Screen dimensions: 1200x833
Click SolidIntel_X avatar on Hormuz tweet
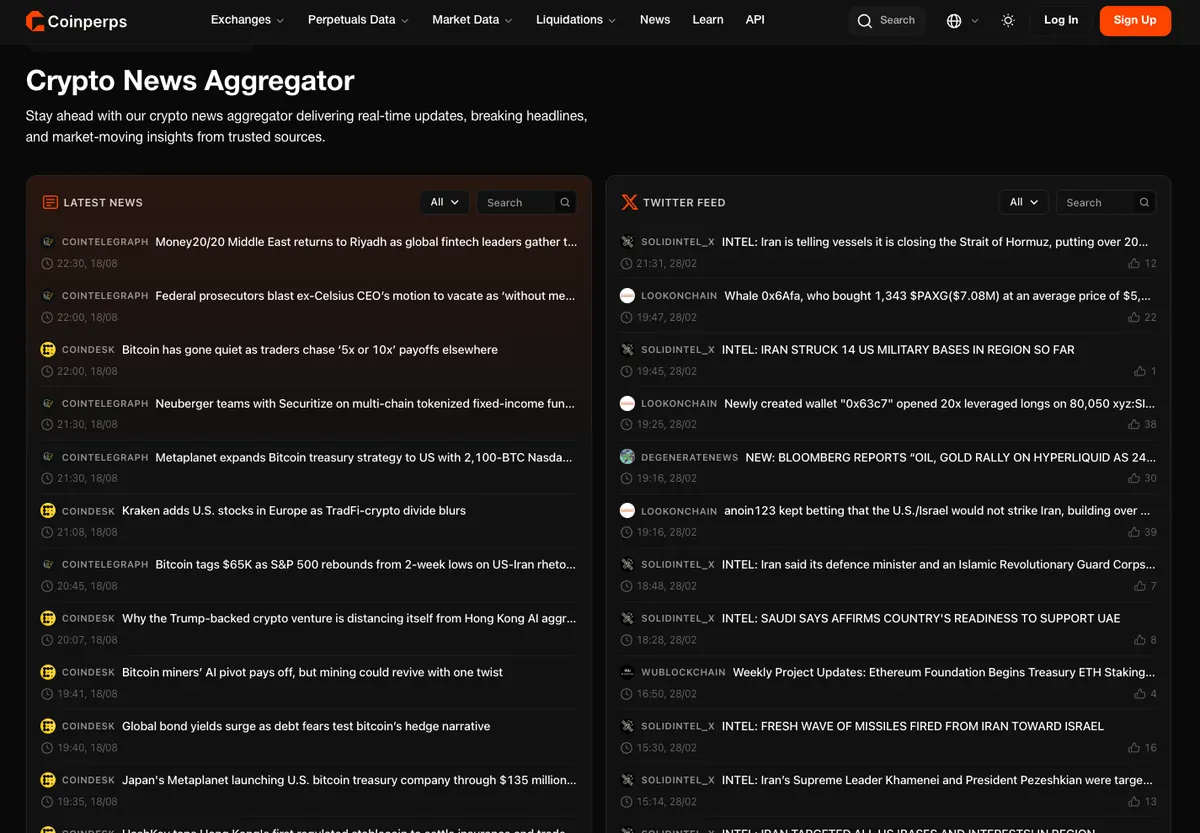pos(627,242)
